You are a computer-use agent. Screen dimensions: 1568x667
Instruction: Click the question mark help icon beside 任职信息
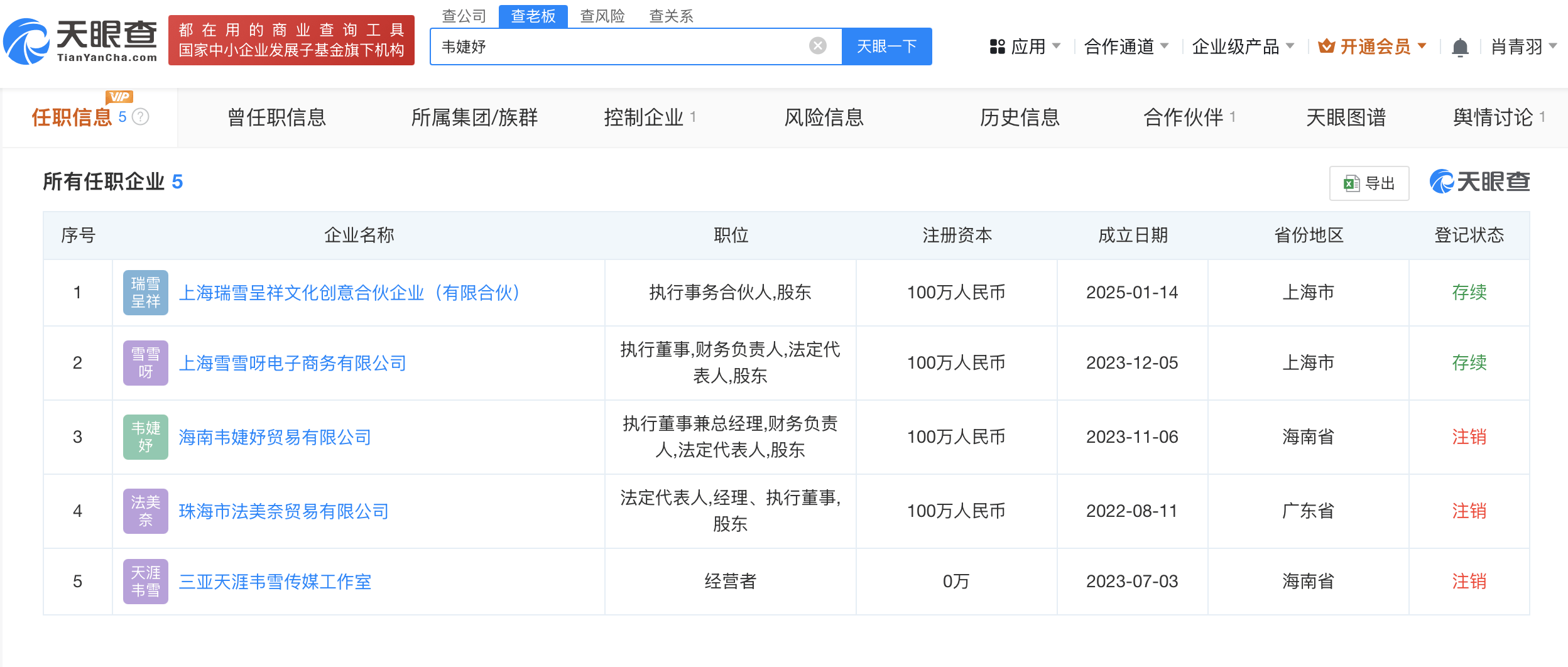141,117
